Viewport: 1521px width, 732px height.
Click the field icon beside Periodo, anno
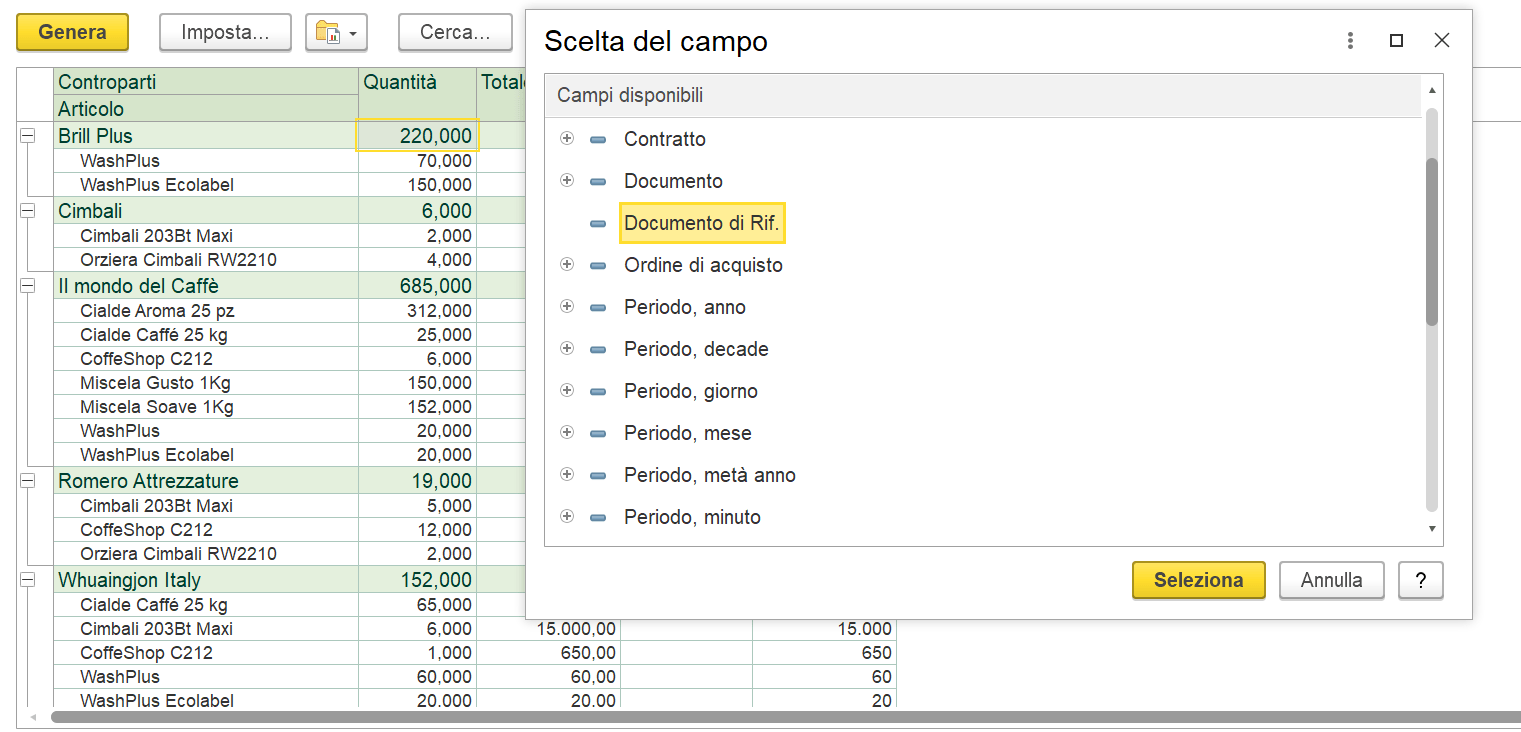point(598,308)
